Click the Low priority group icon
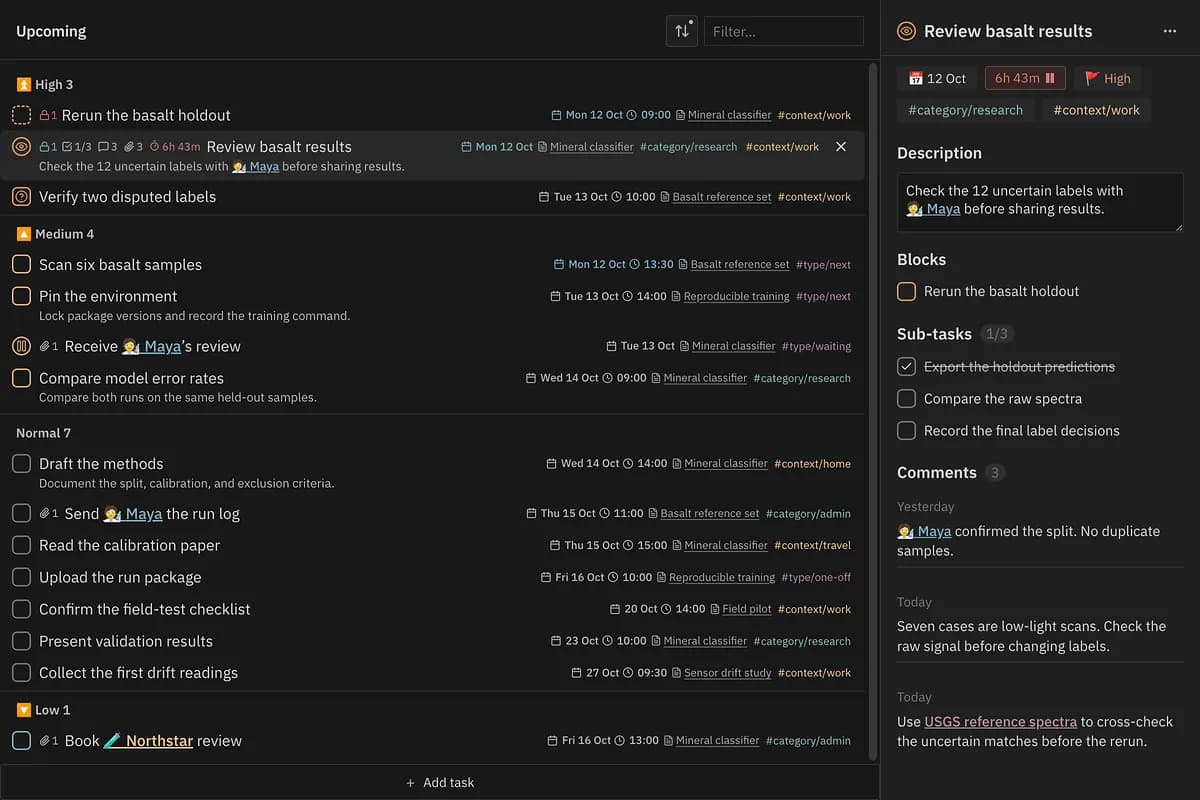This screenshot has width=1200, height=800. click(24, 710)
